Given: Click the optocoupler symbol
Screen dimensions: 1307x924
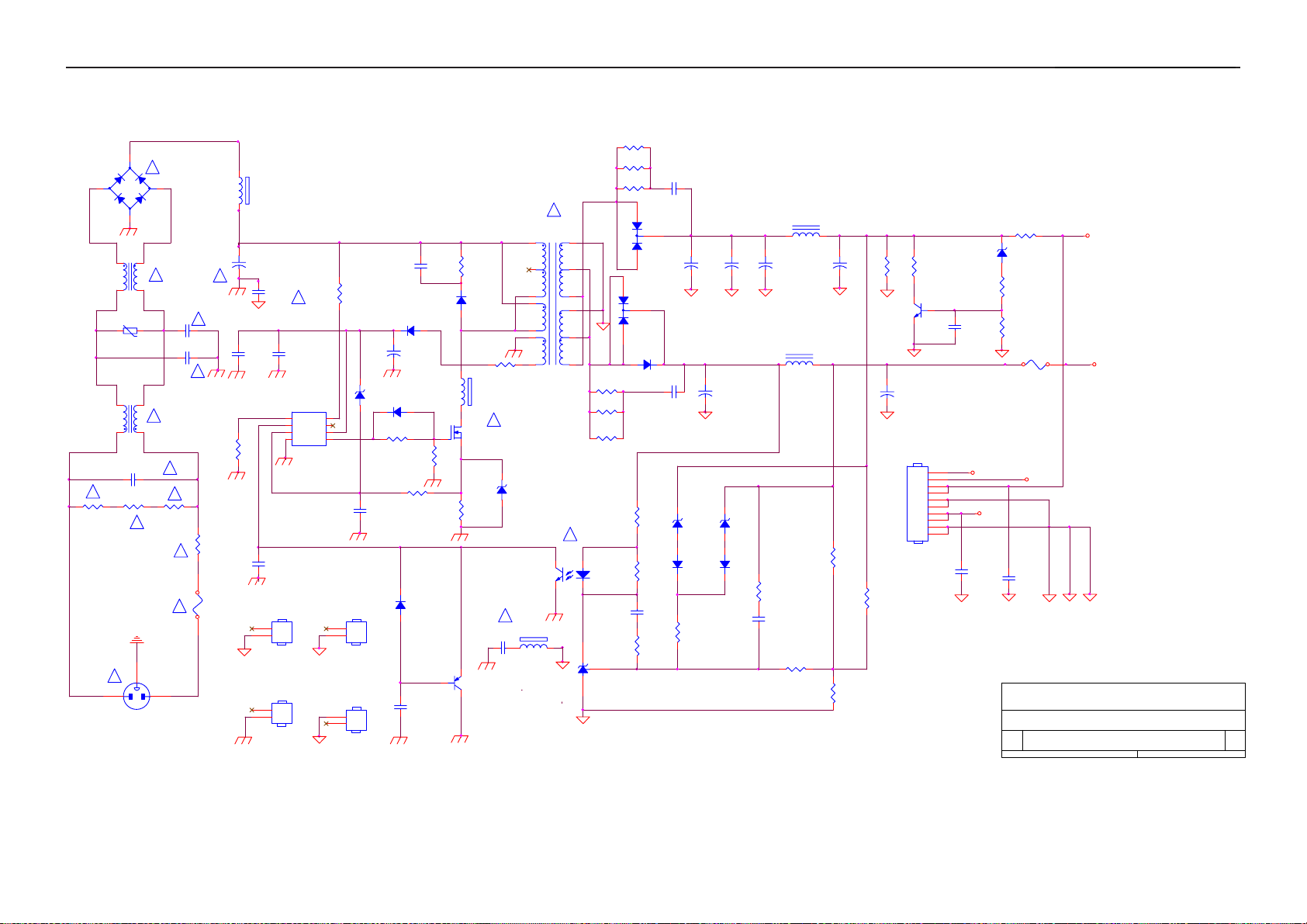Looking at the screenshot, I should click(572, 576).
